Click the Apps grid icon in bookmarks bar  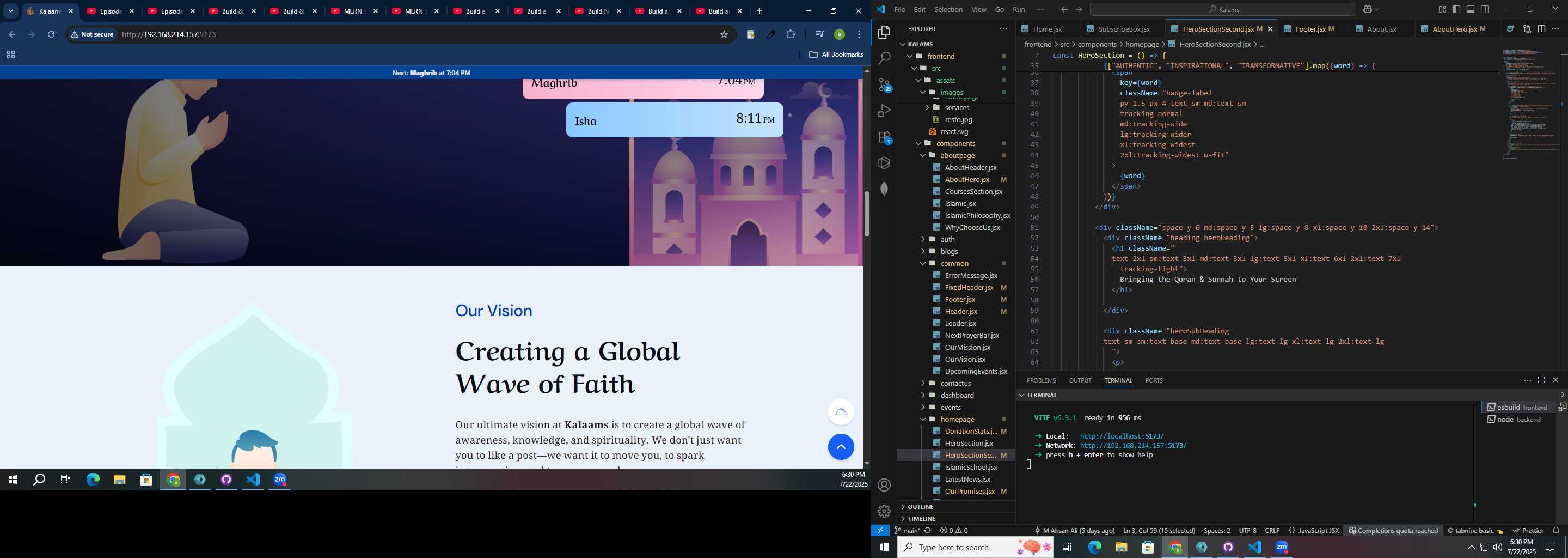point(10,55)
